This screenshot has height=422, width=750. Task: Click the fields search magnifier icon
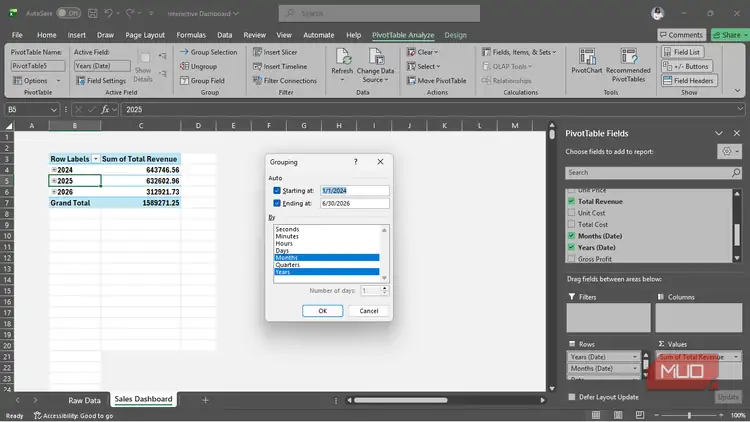(736, 172)
